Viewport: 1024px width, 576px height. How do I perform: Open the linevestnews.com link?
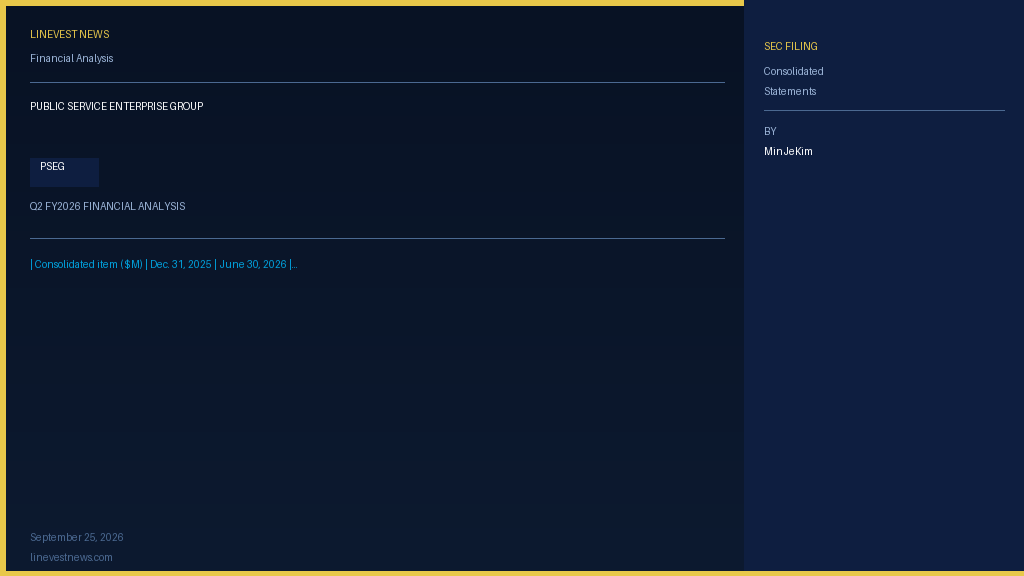pyautogui.click(x=71, y=558)
